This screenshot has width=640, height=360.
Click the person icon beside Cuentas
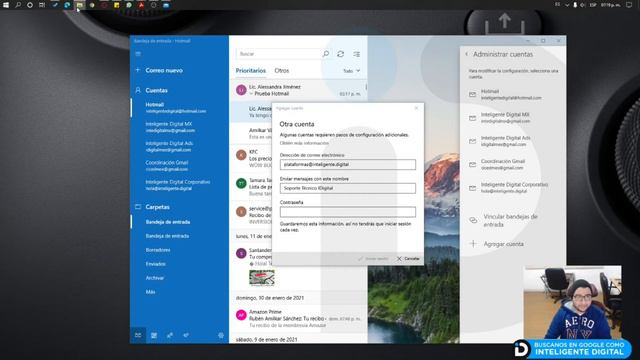[x=138, y=90]
